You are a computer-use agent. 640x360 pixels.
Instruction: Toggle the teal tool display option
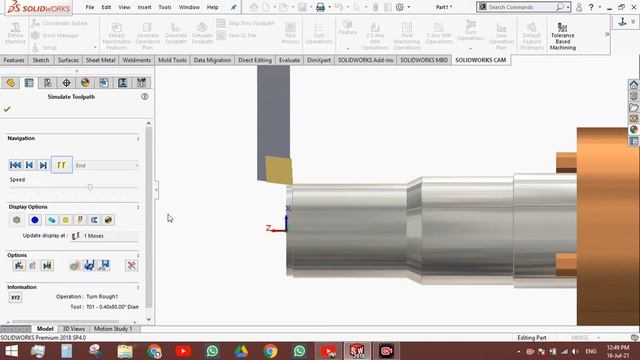click(x=51, y=220)
